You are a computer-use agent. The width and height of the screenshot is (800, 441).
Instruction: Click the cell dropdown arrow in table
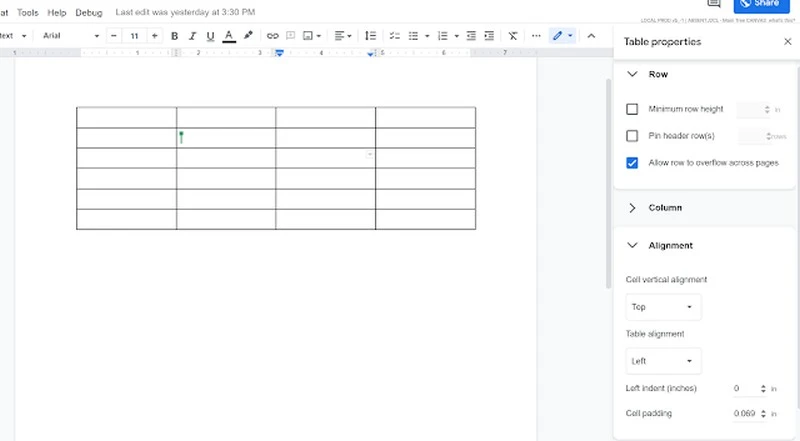369,154
